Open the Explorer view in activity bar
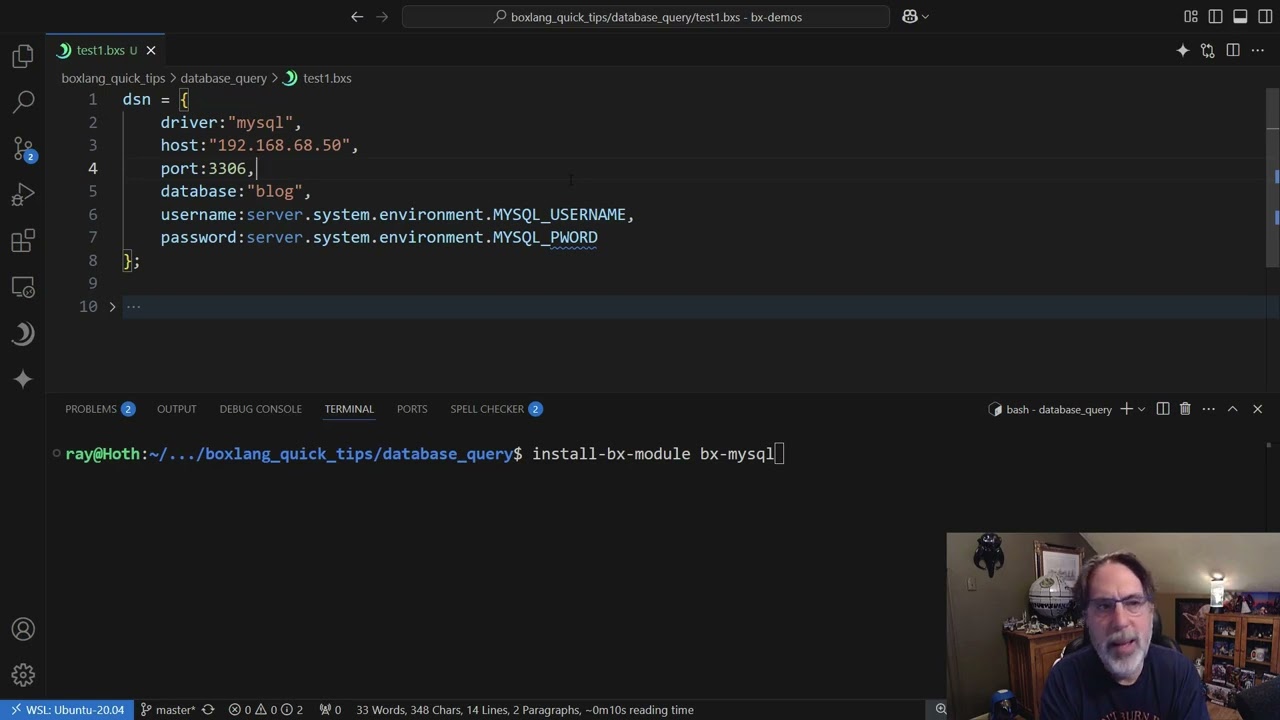Screen dimensions: 1280x720 click(23, 56)
